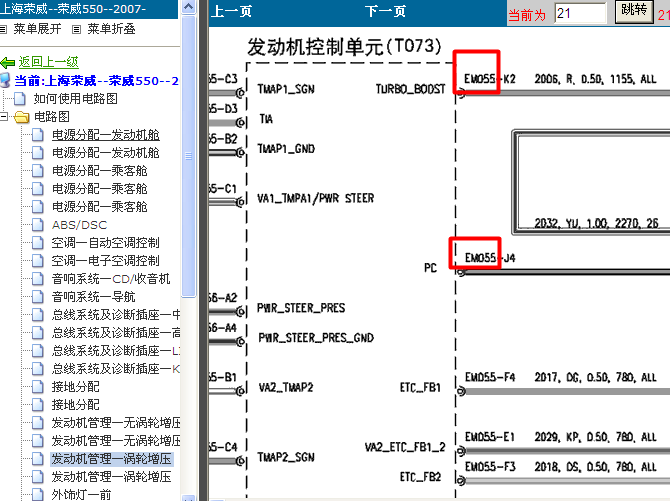
Task: Click the 上一页 previous page link
Action: click(x=232, y=12)
